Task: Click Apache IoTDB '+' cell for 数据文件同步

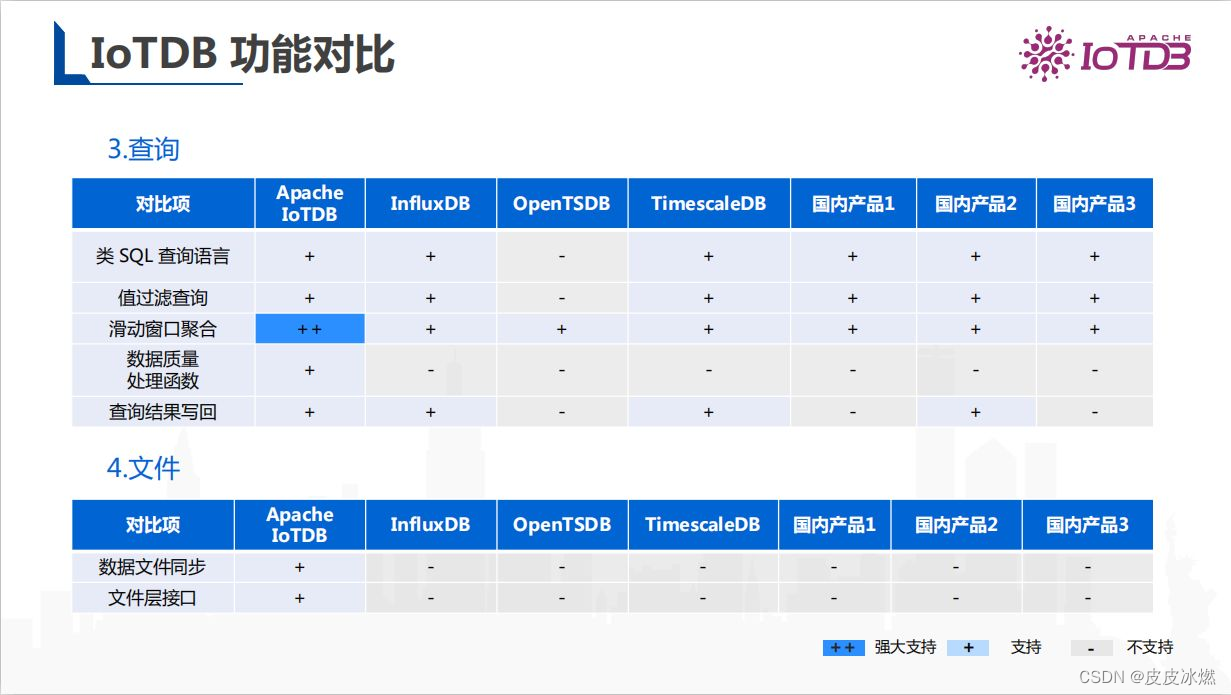Action: [300, 567]
